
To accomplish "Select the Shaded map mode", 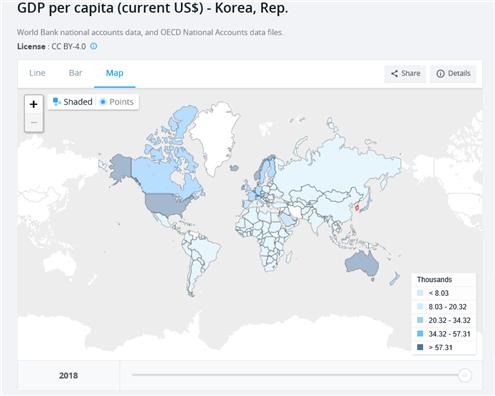I will click(x=73, y=102).
